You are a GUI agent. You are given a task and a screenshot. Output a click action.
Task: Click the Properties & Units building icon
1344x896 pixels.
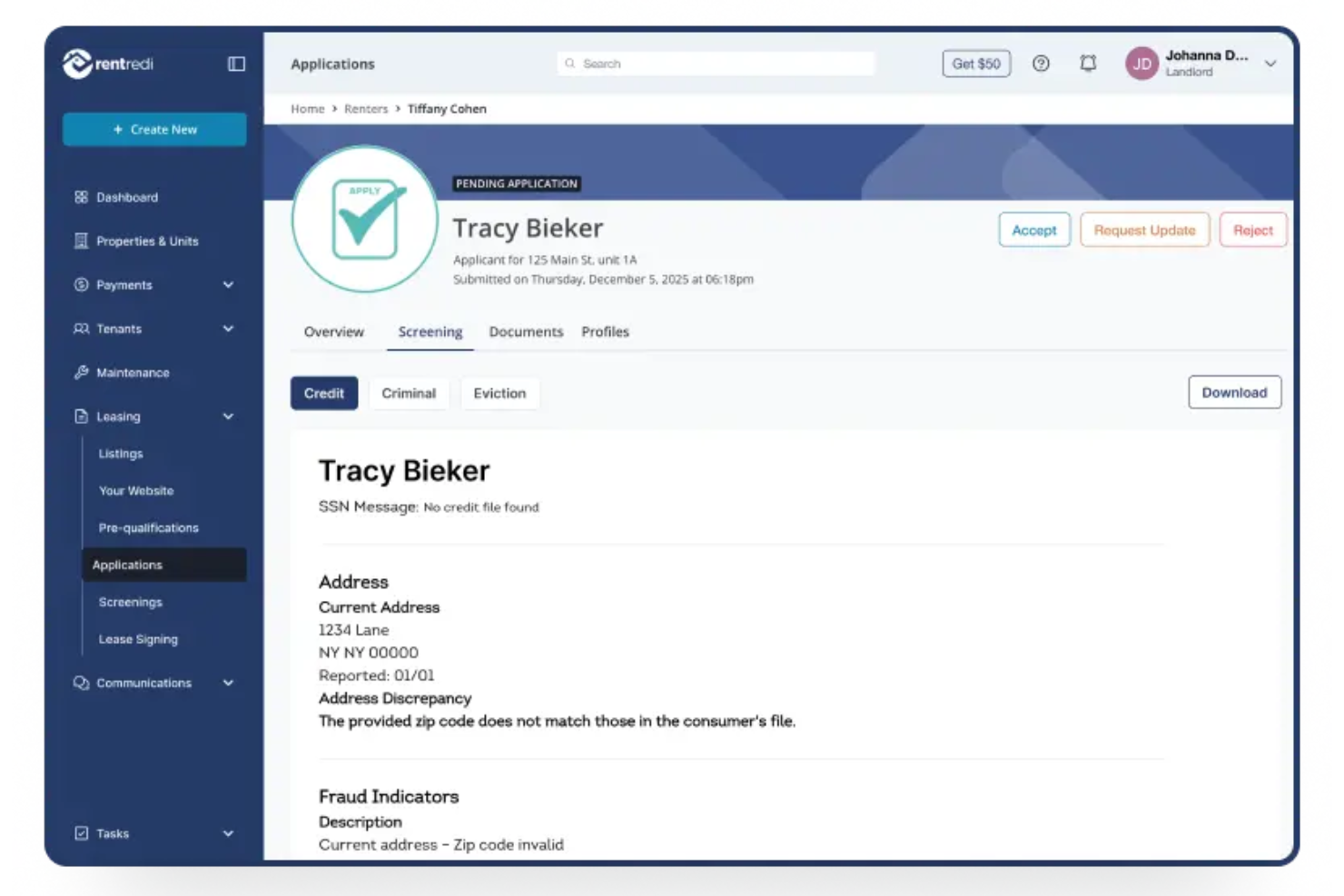click(x=80, y=241)
